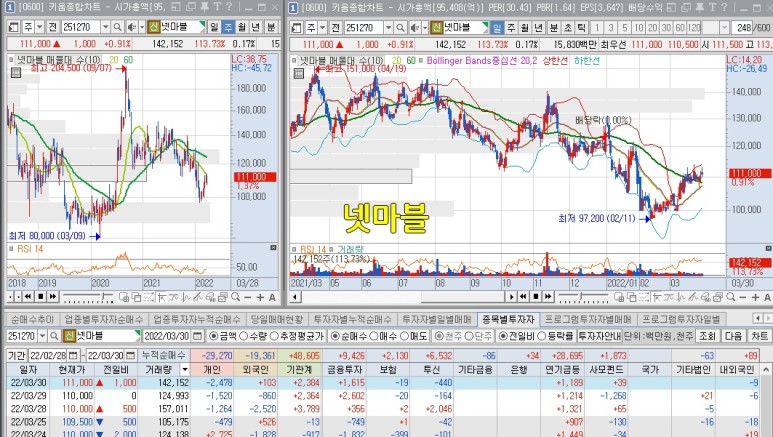Open calendar for start date 22/02/28
This screenshot has width=773, height=437.
pyautogui.click(x=73, y=355)
